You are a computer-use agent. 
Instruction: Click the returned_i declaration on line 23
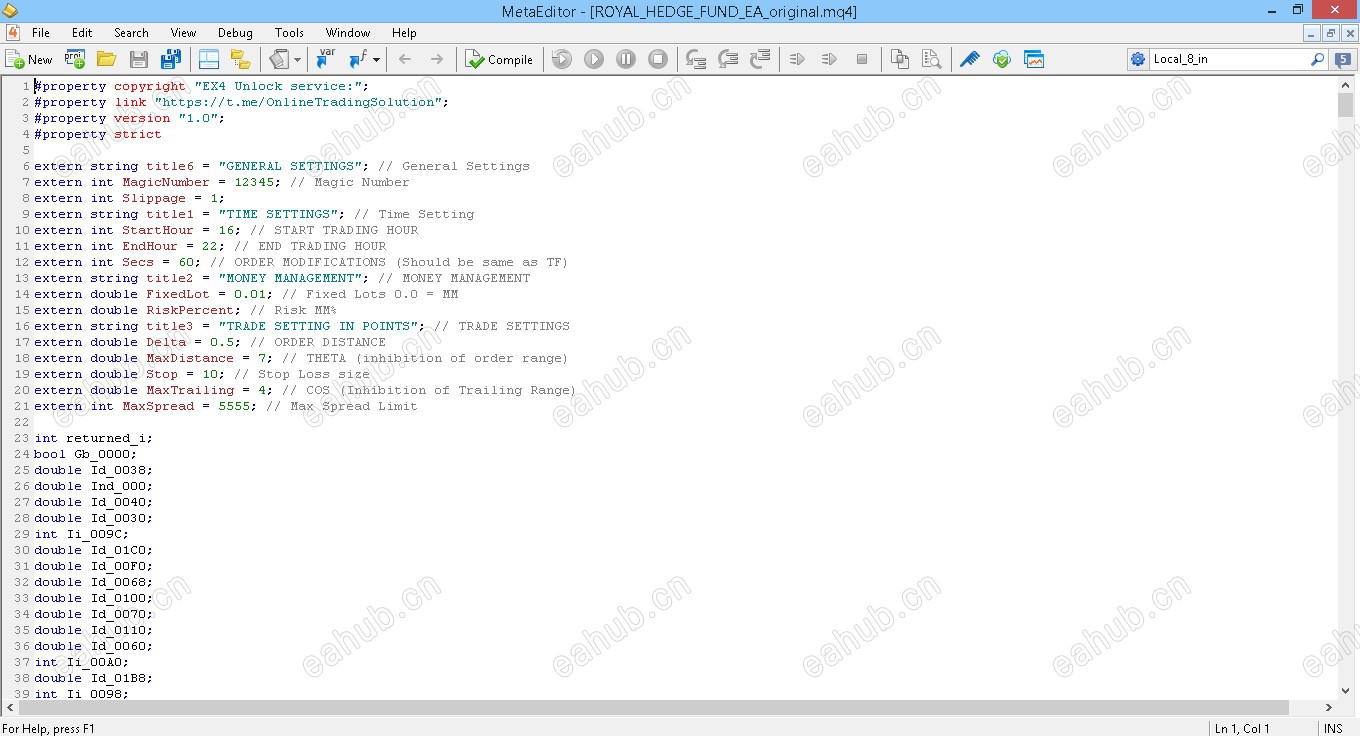(93, 438)
